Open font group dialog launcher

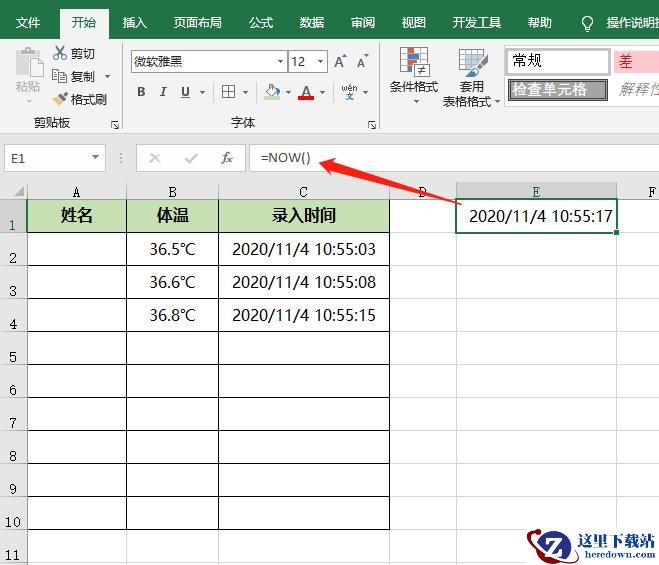[x=372, y=125]
